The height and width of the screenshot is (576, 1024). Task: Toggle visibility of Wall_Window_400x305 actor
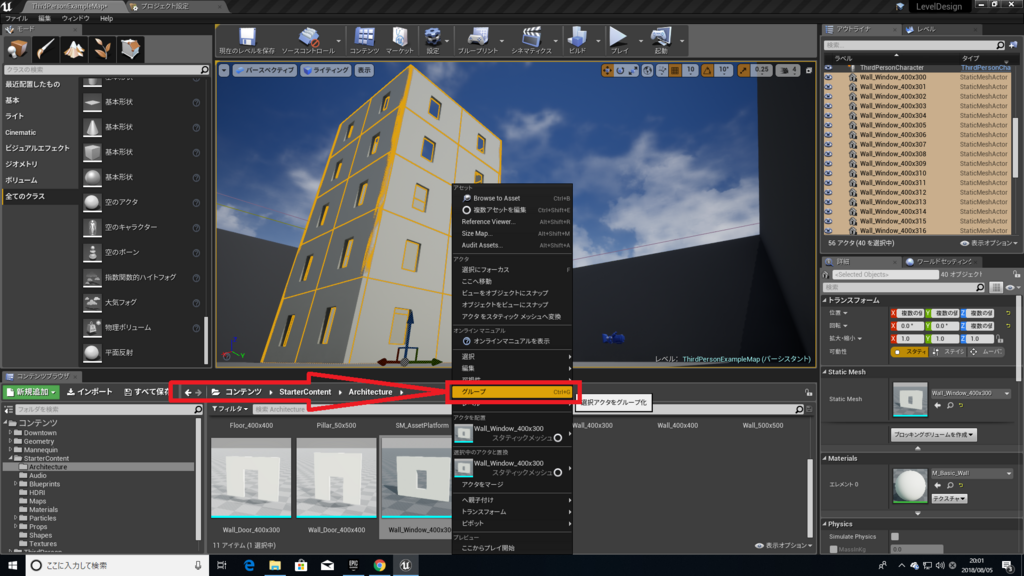click(829, 125)
